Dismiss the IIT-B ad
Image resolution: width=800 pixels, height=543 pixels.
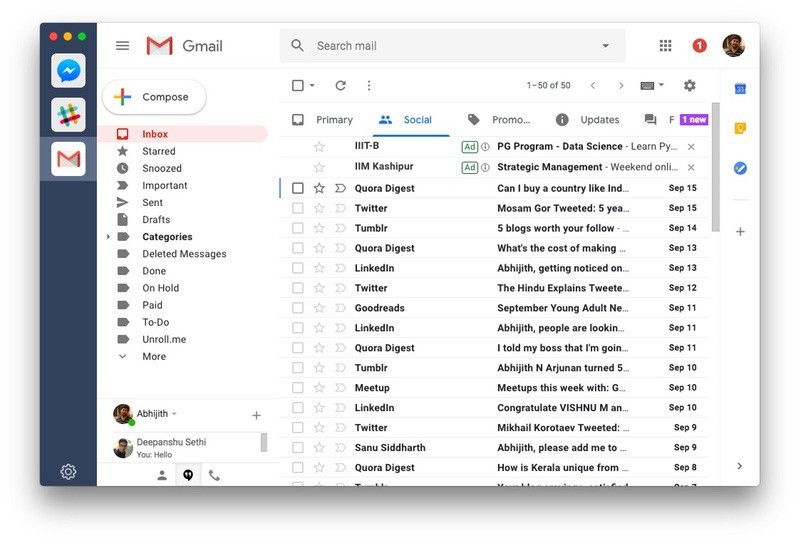click(x=691, y=147)
